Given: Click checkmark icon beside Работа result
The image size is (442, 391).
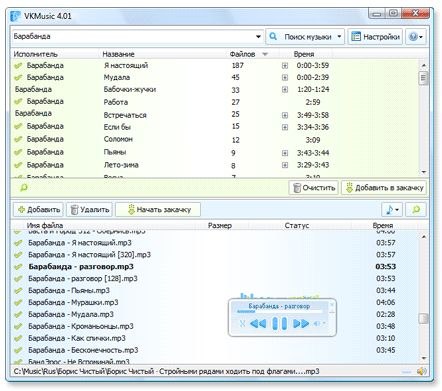Looking at the screenshot, I should [x=18, y=101].
